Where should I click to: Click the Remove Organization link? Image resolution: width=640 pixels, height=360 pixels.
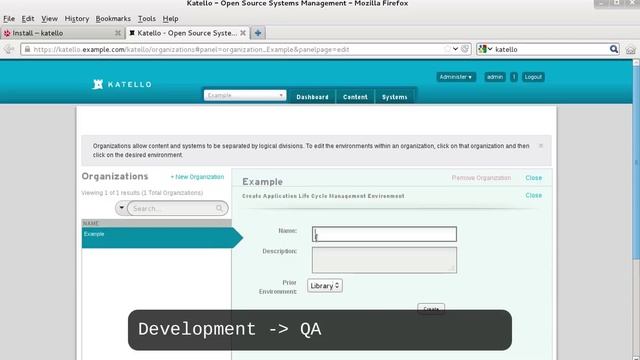click(x=481, y=178)
